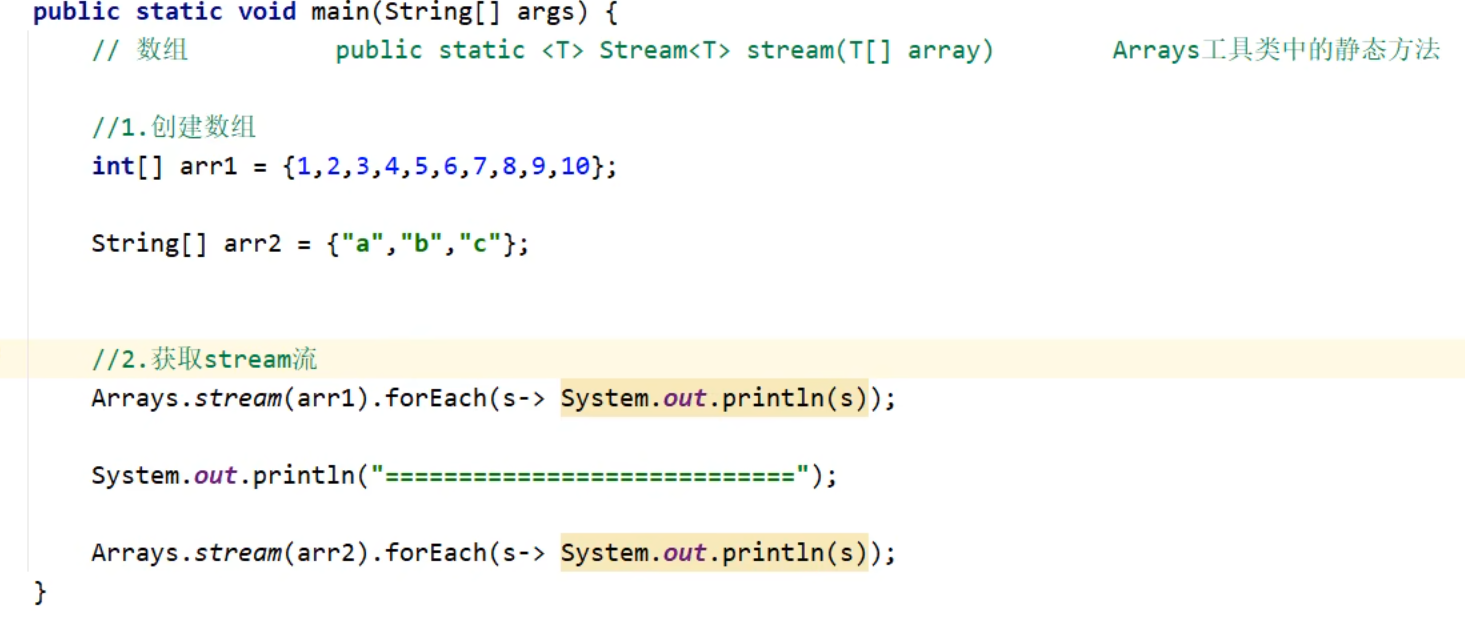This screenshot has height=619, width=1465.
Task: Place cursor in the //2.获取stream流 comment
Action: (204, 359)
